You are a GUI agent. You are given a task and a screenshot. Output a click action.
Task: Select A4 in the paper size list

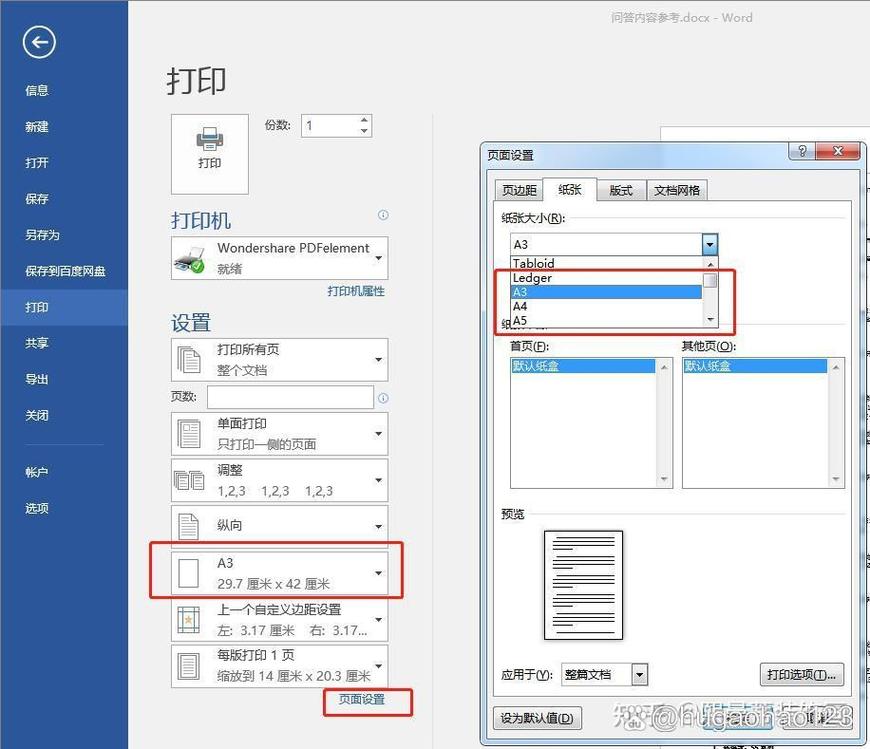click(521, 306)
